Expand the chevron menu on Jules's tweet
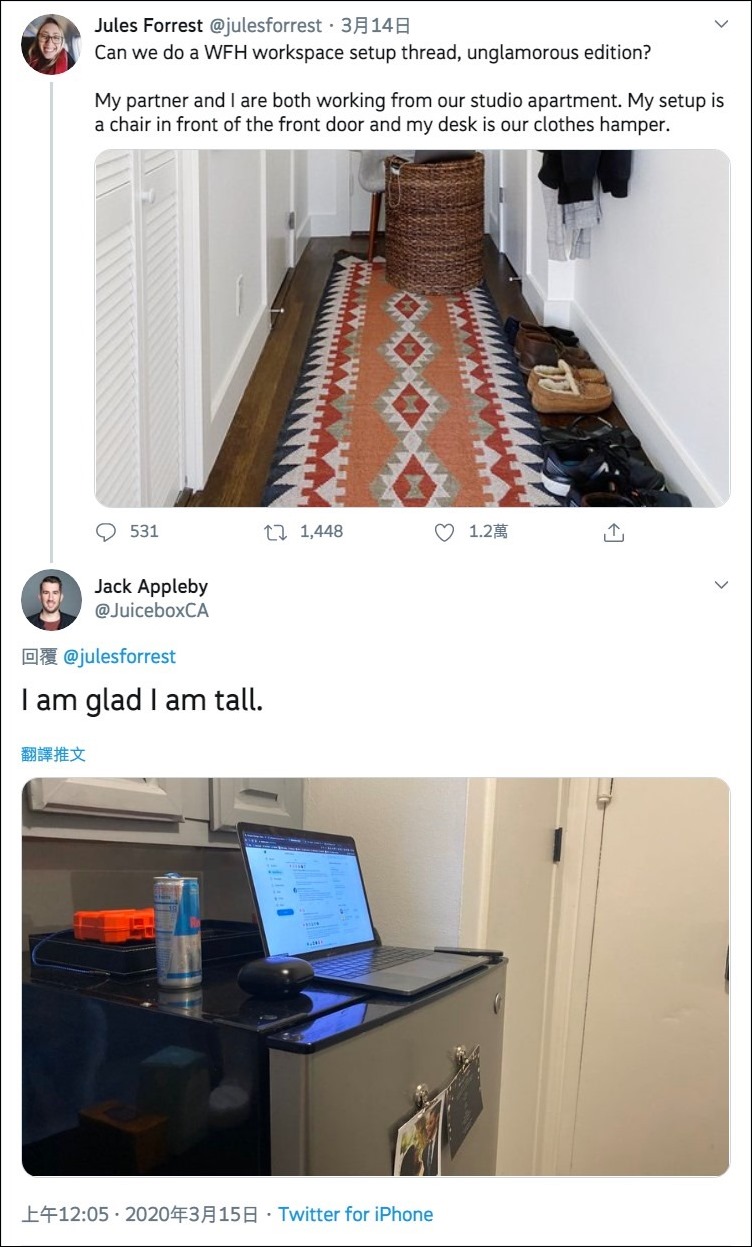Image resolution: width=752 pixels, height=1247 pixels. [721, 23]
